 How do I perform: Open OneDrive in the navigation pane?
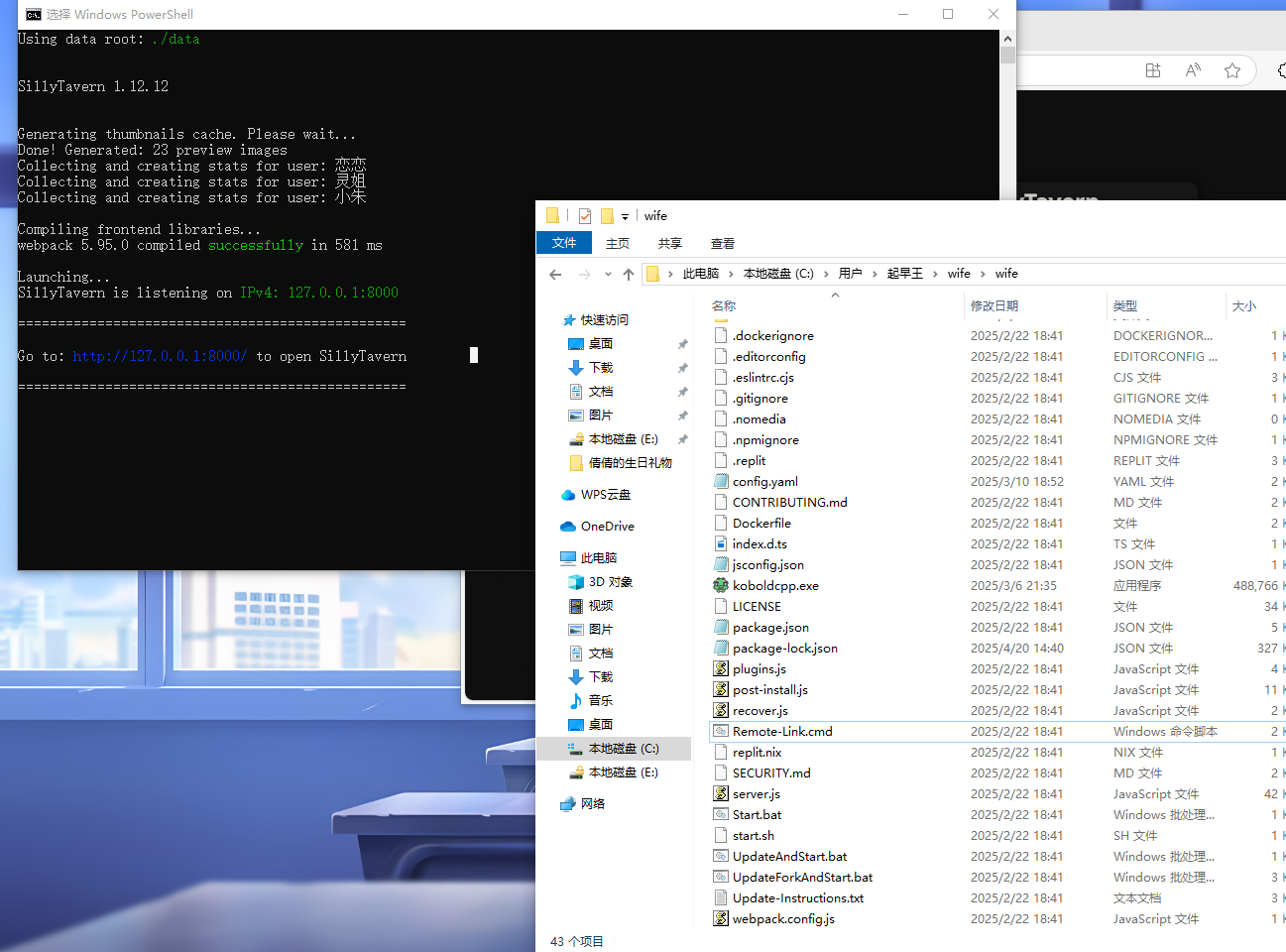pyautogui.click(x=607, y=526)
